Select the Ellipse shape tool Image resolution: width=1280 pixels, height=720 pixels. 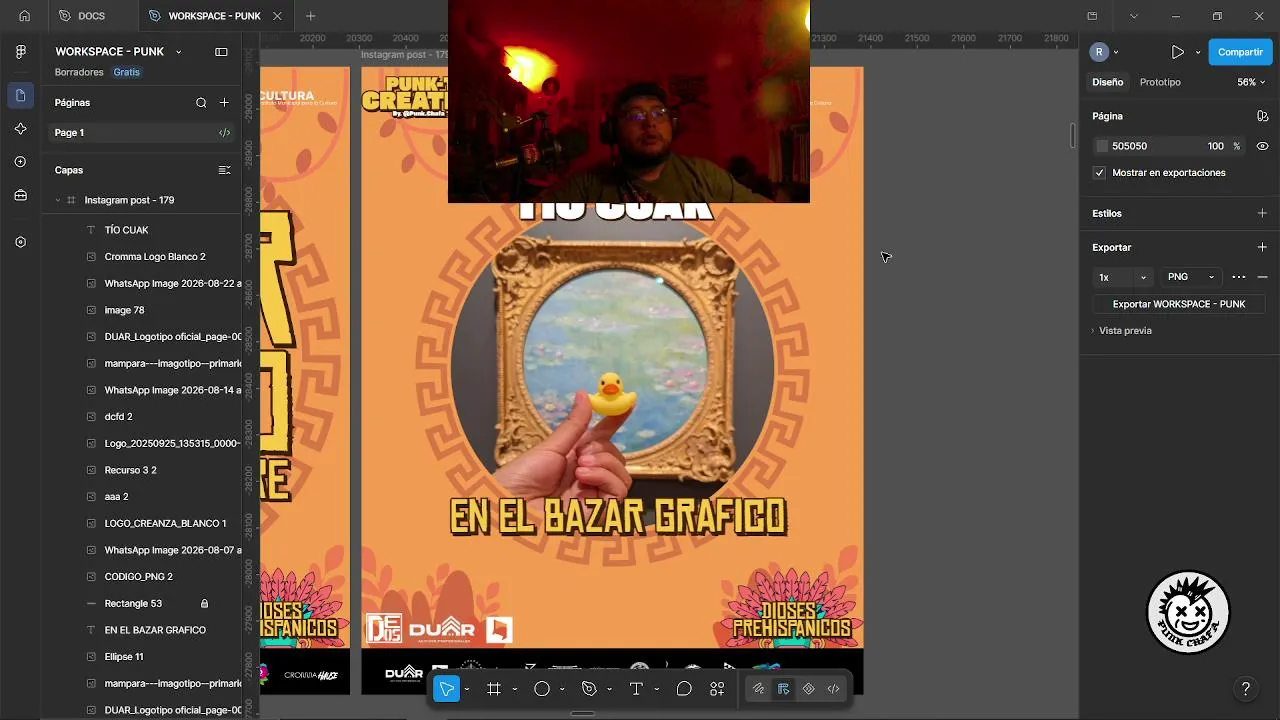click(542, 689)
